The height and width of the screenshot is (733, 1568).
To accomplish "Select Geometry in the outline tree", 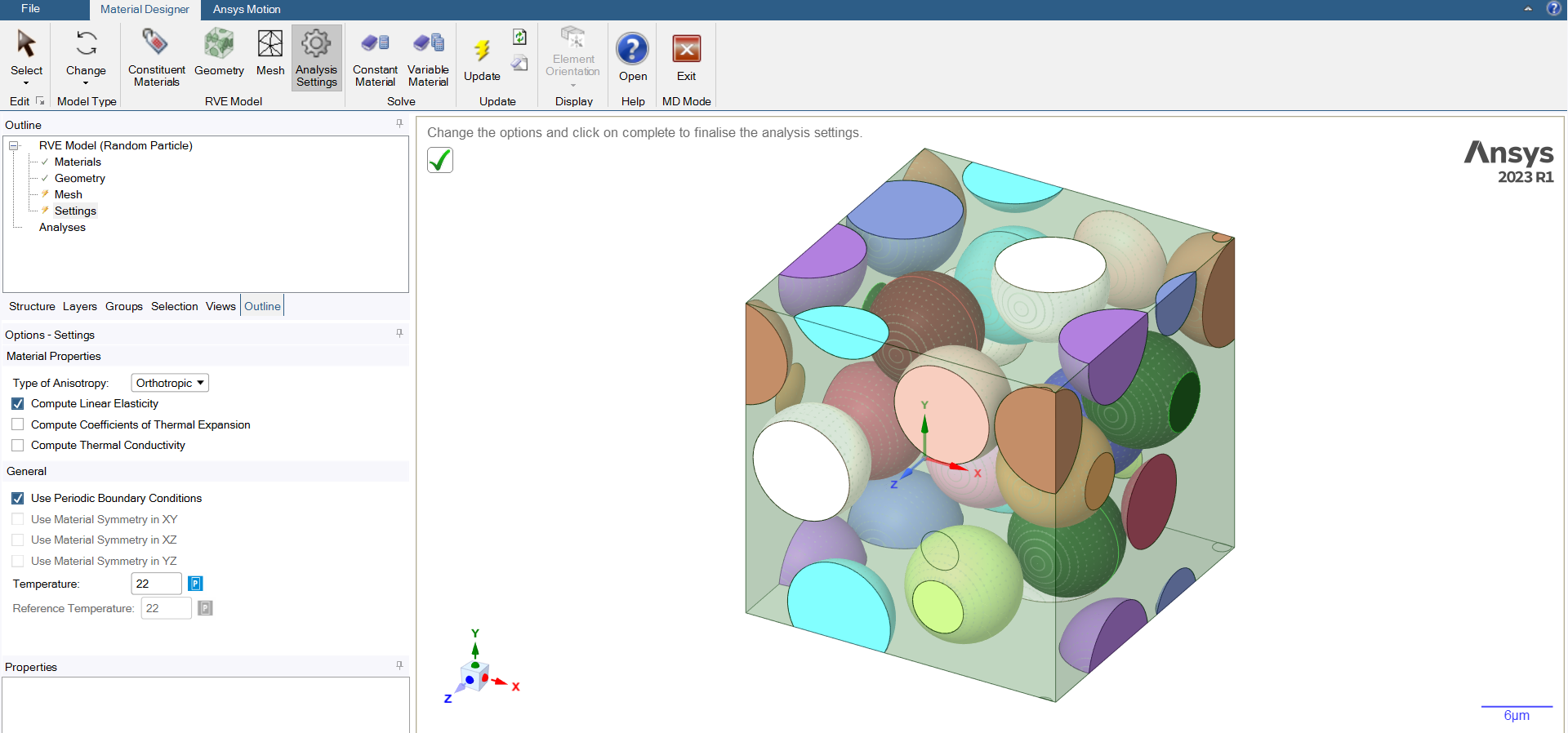I will pyautogui.click(x=80, y=179).
